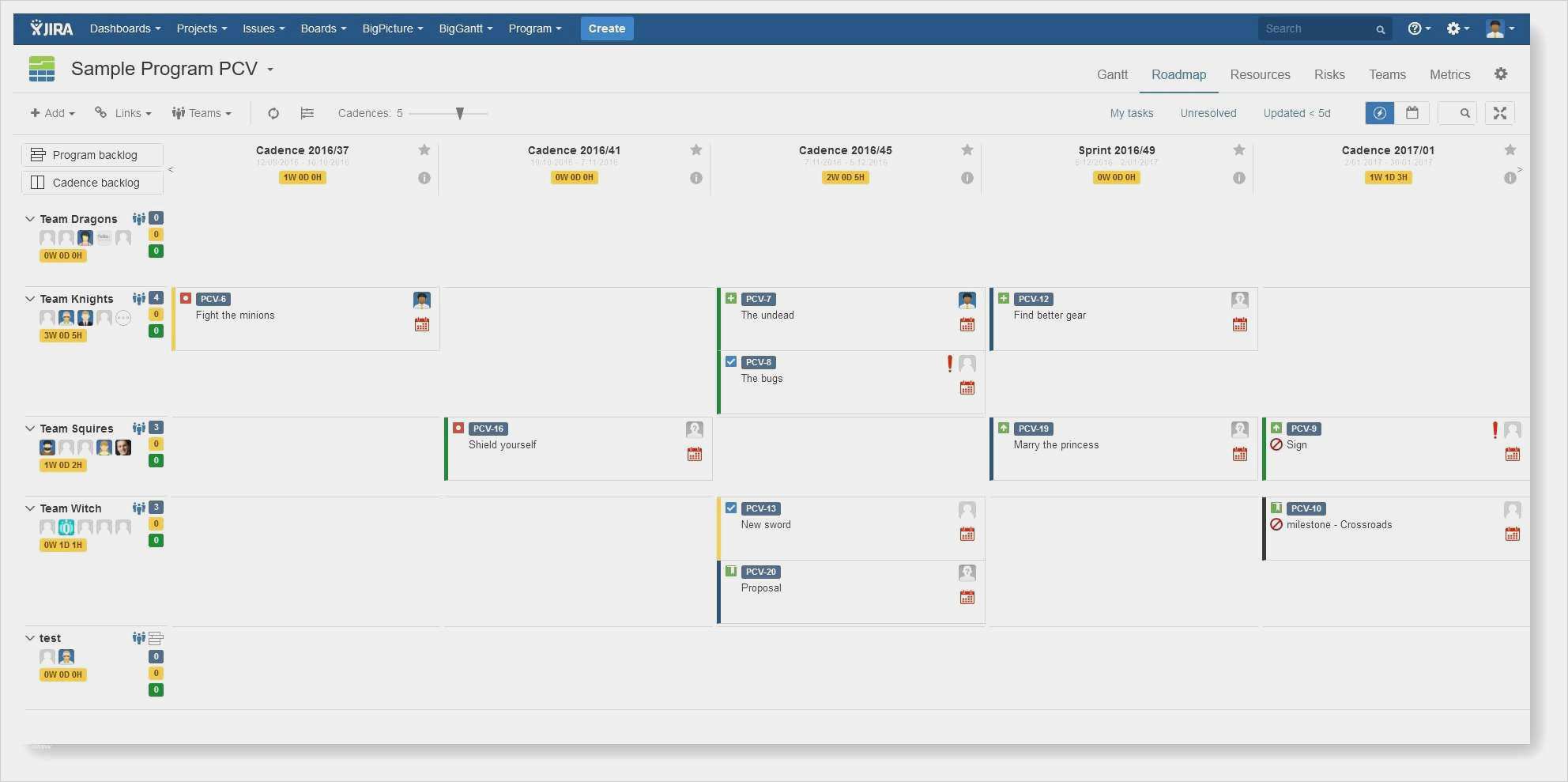This screenshot has width=1568, height=782.
Task: Adjust the Cadences slider handle
Action: pos(460,114)
